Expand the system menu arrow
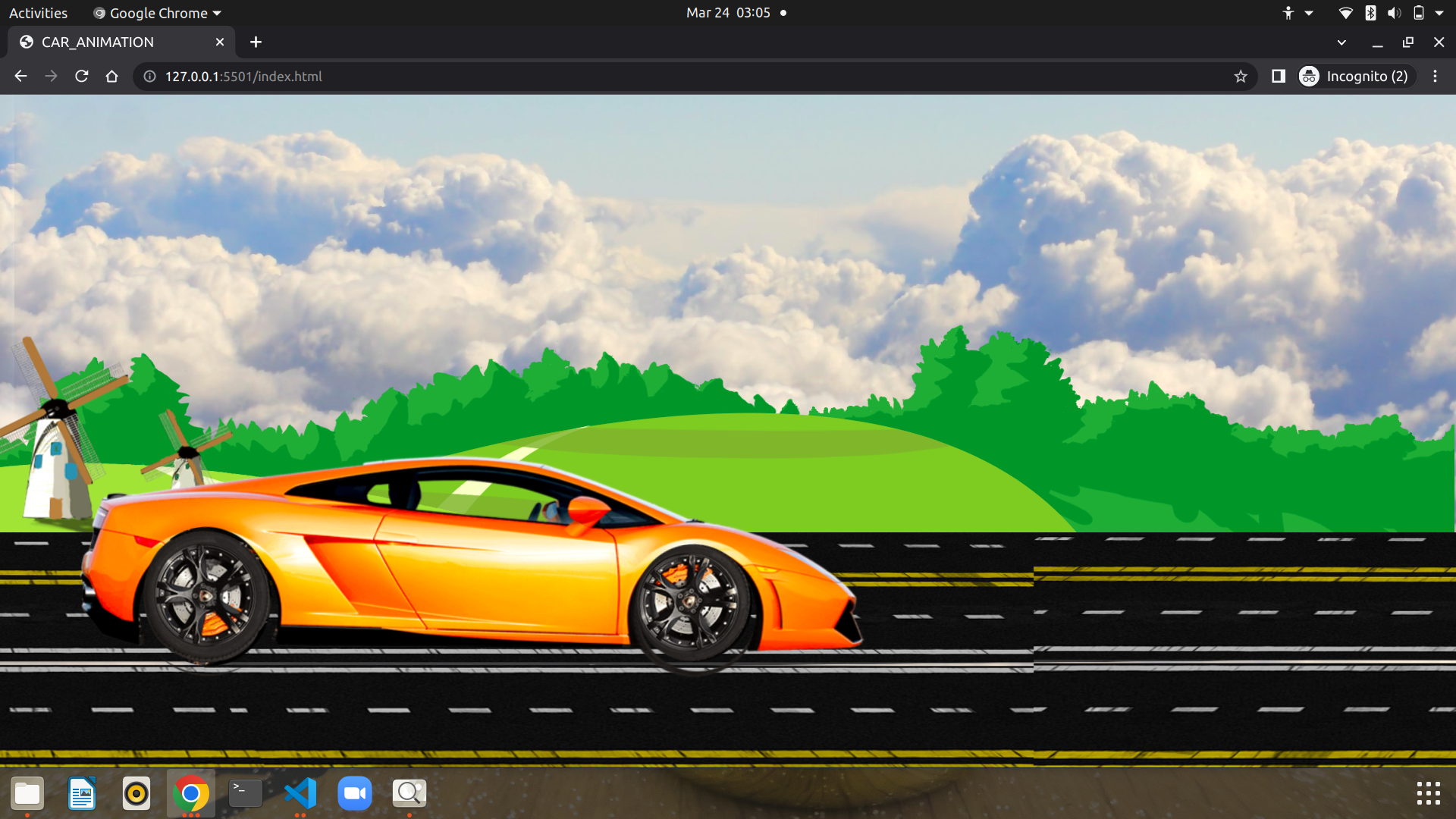The image size is (1456, 819). pos(1439,13)
